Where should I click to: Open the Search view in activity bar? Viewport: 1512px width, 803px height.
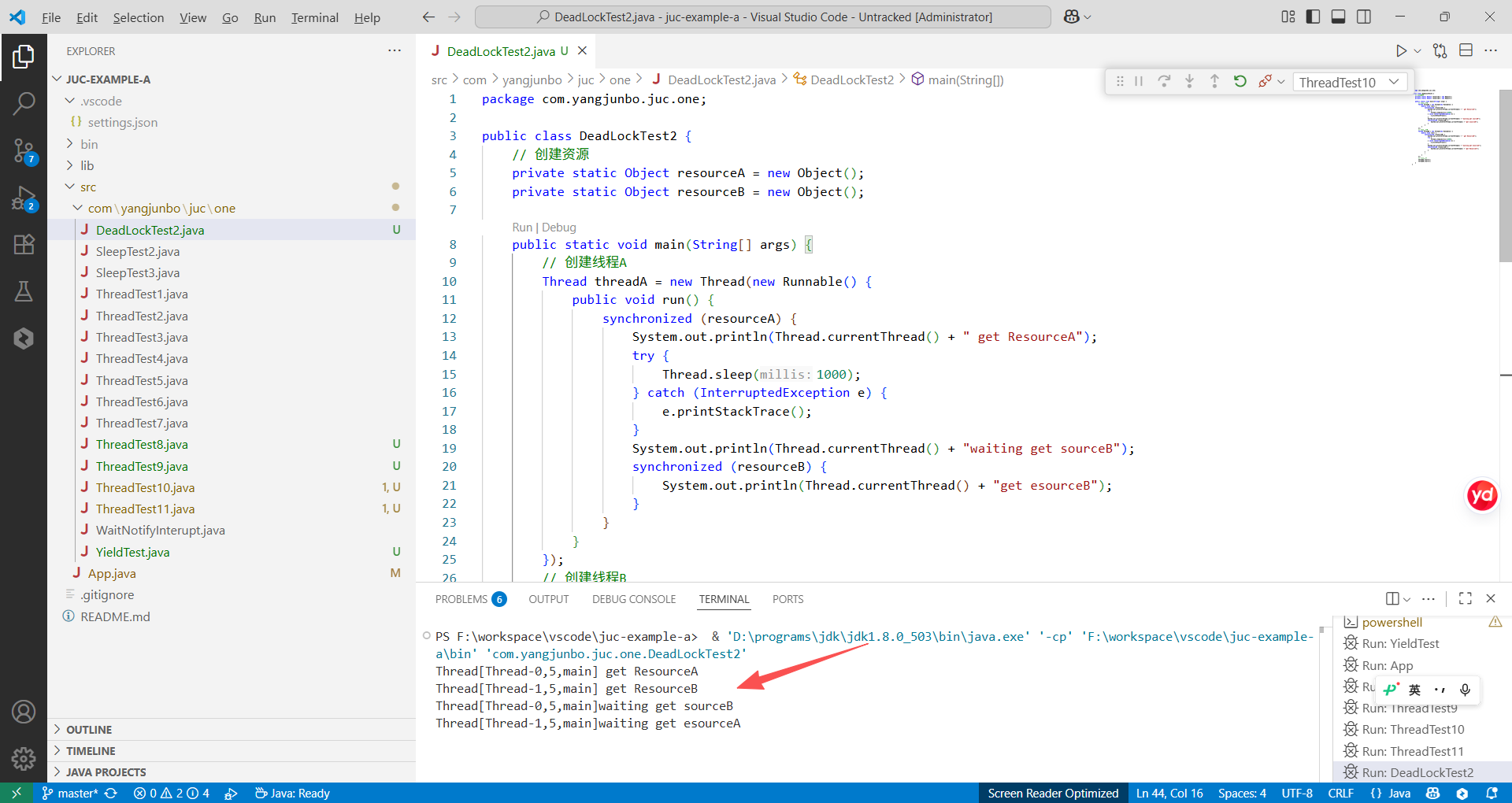coord(24,103)
